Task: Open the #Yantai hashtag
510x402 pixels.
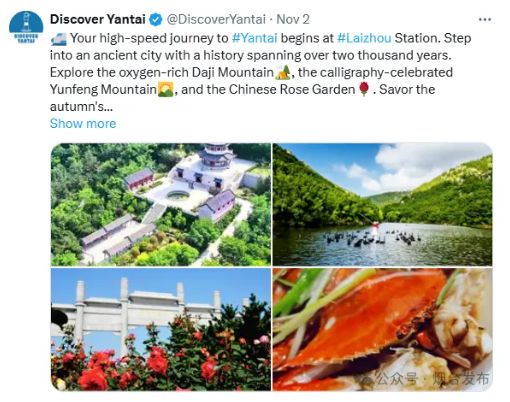Action: tap(254, 38)
